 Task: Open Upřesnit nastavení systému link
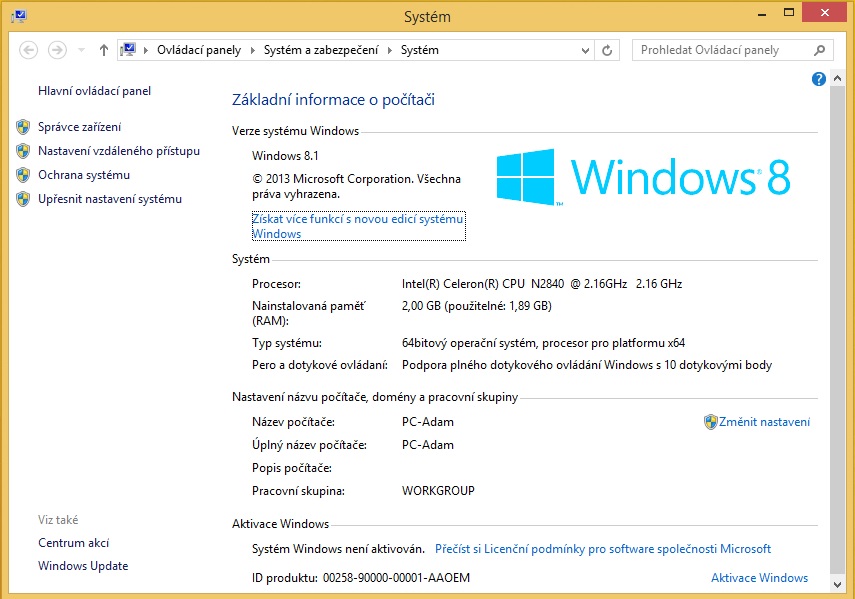click(110, 199)
